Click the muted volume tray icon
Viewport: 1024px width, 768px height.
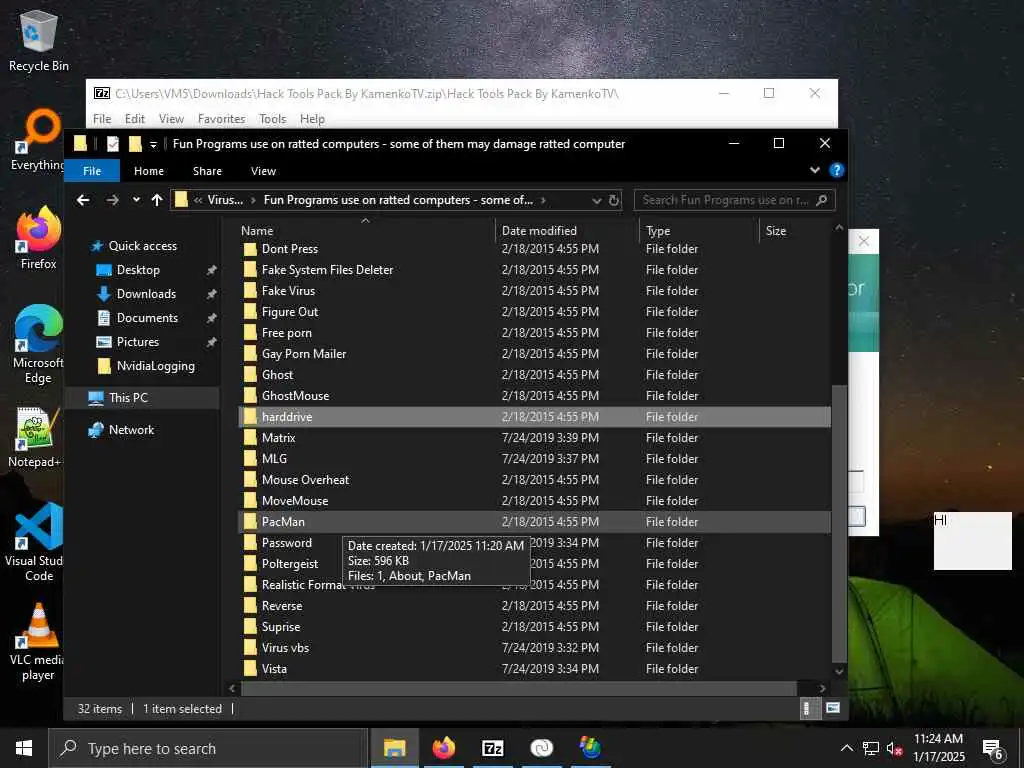895,748
